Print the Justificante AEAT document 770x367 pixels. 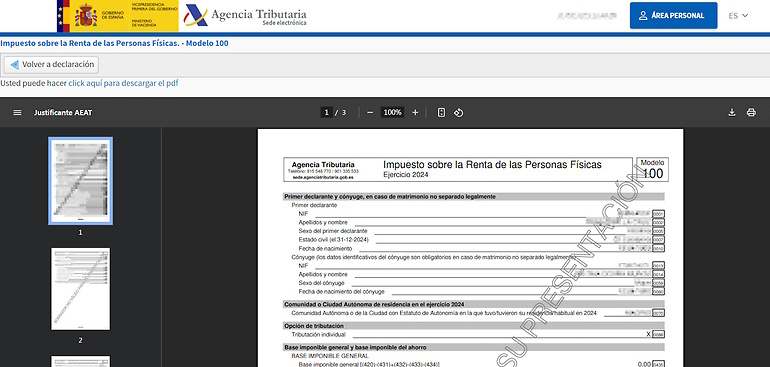click(x=751, y=113)
